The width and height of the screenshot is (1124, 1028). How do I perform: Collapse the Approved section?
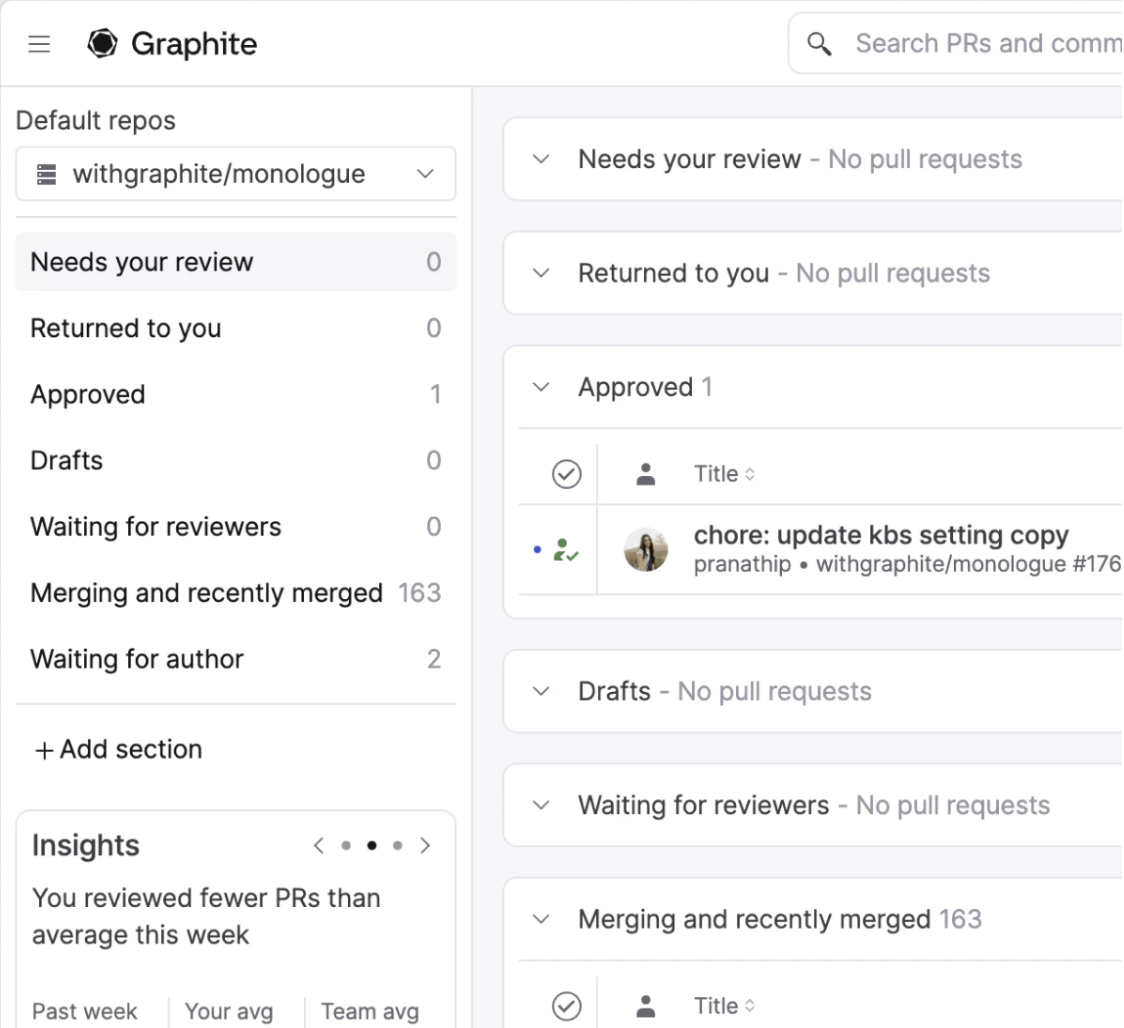[540, 387]
